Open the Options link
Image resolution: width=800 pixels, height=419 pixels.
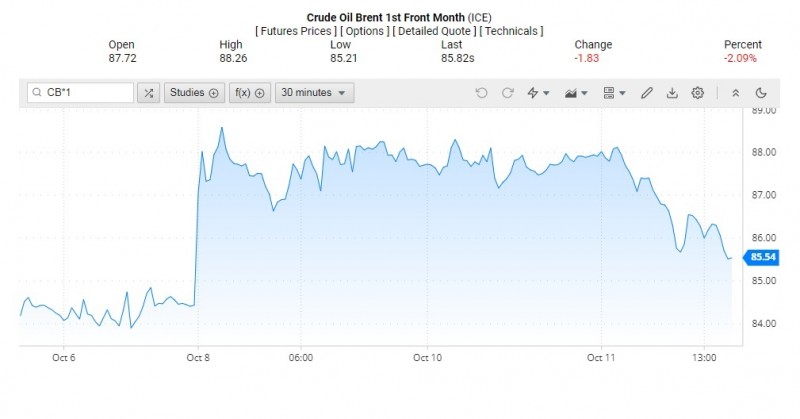click(365, 31)
